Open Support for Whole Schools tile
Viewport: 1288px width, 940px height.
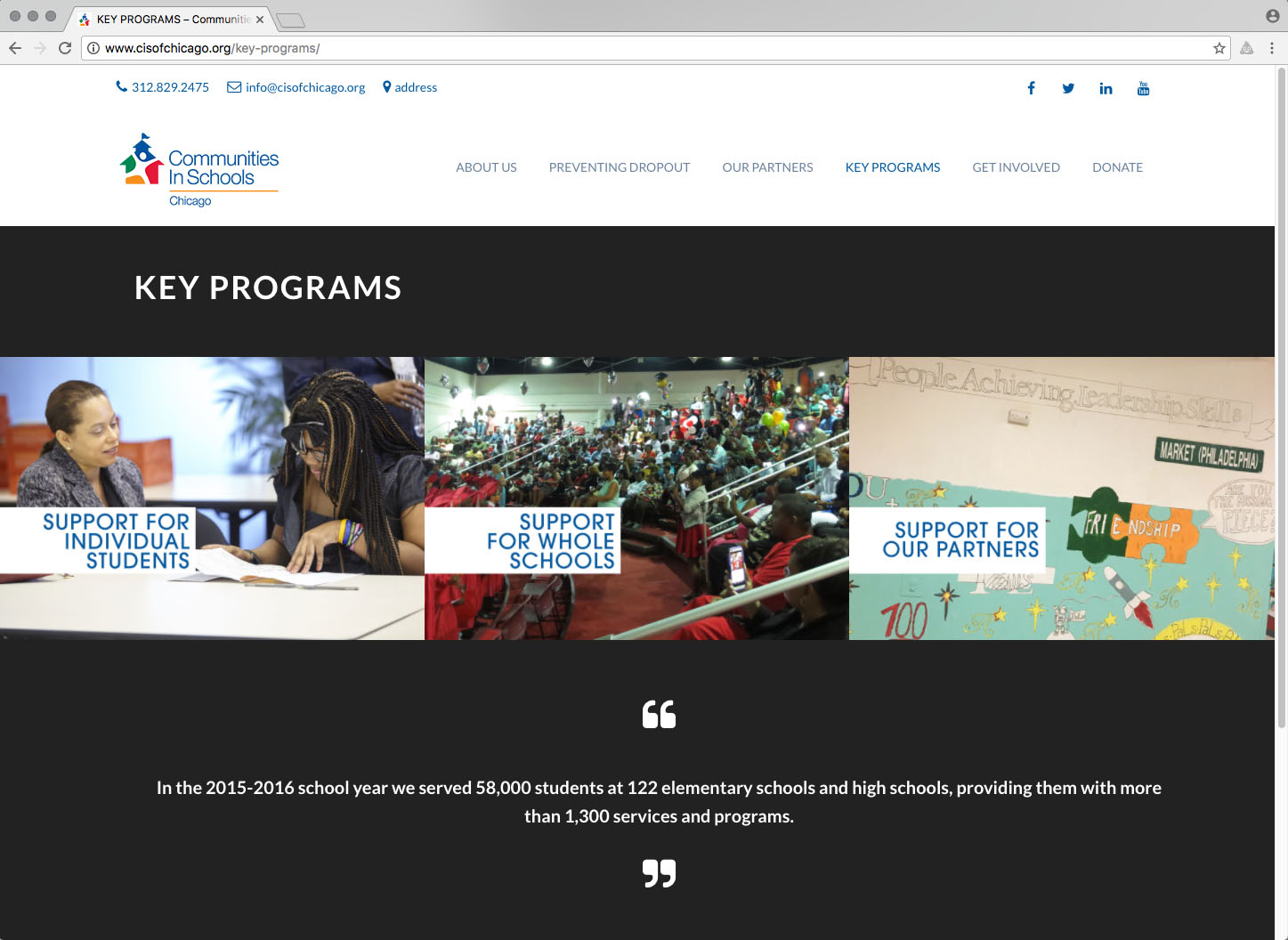(x=636, y=498)
